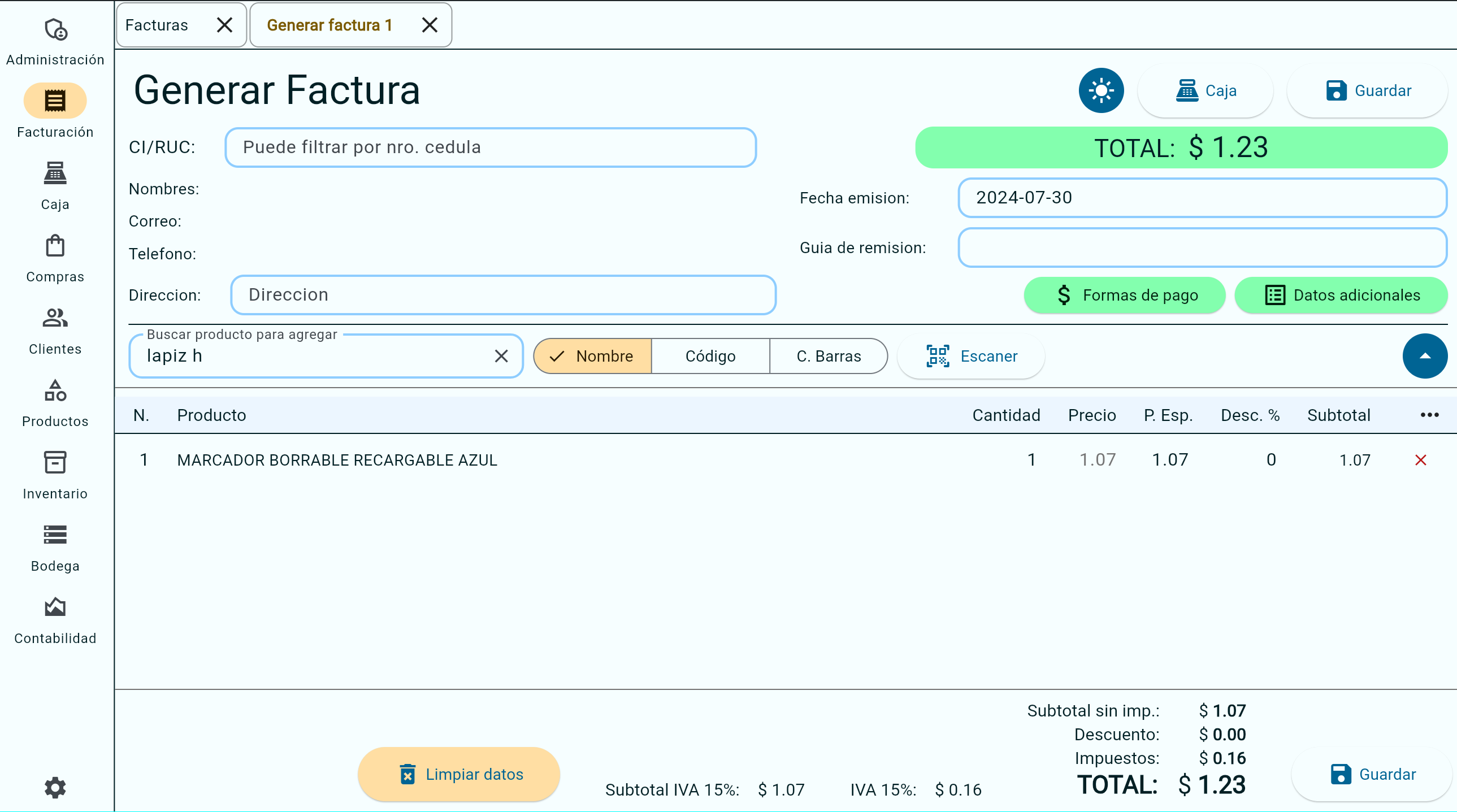
Task: Open Caja from the sidebar
Action: pyautogui.click(x=55, y=175)
